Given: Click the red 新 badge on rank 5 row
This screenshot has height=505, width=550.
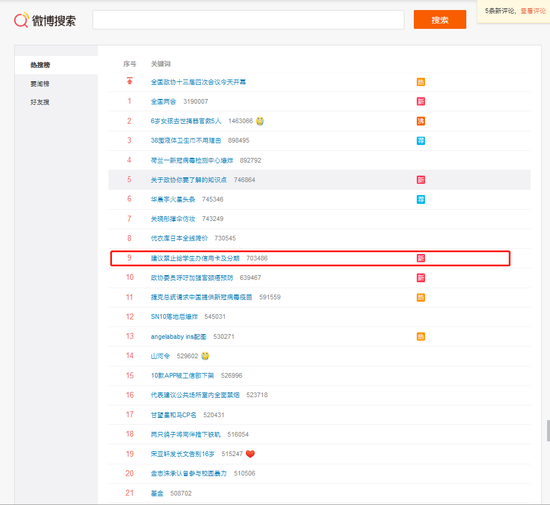Looking at the screenshot, I should tap(421, 180).
